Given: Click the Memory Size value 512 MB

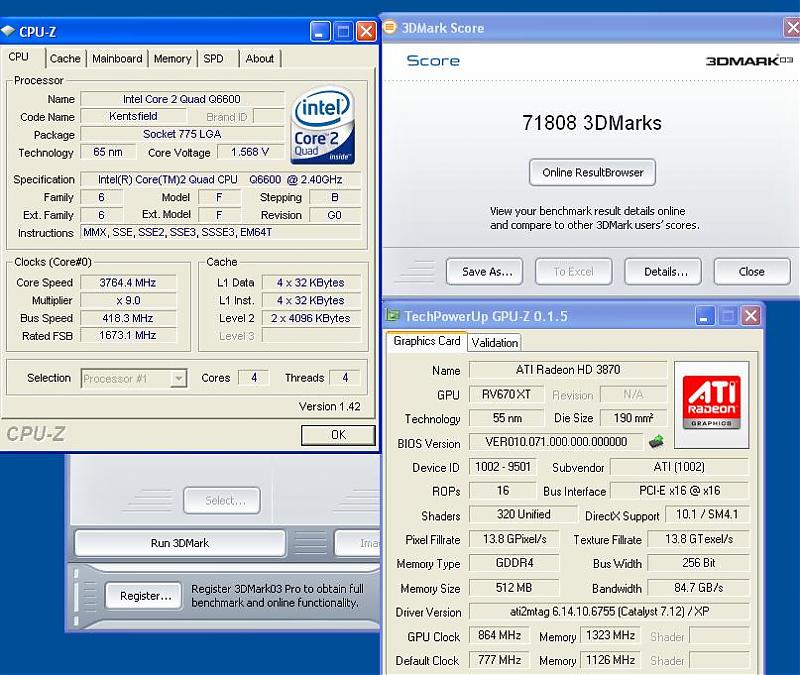Looking at the screenshot, I should 514,588.
